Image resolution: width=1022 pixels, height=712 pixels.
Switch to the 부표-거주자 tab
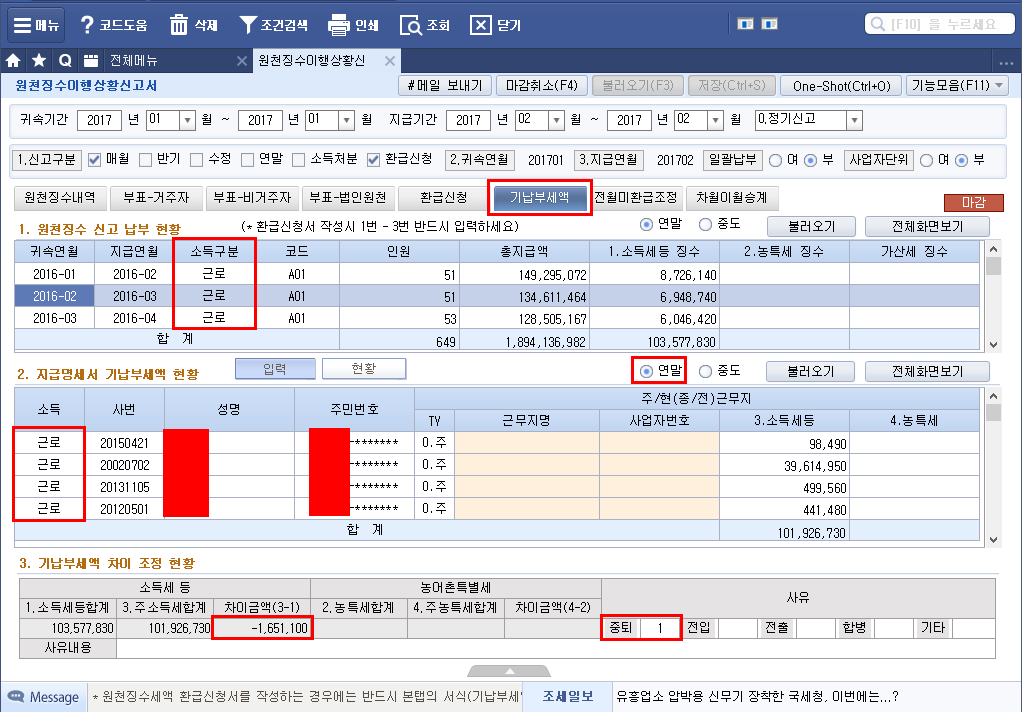click(156, 198)
